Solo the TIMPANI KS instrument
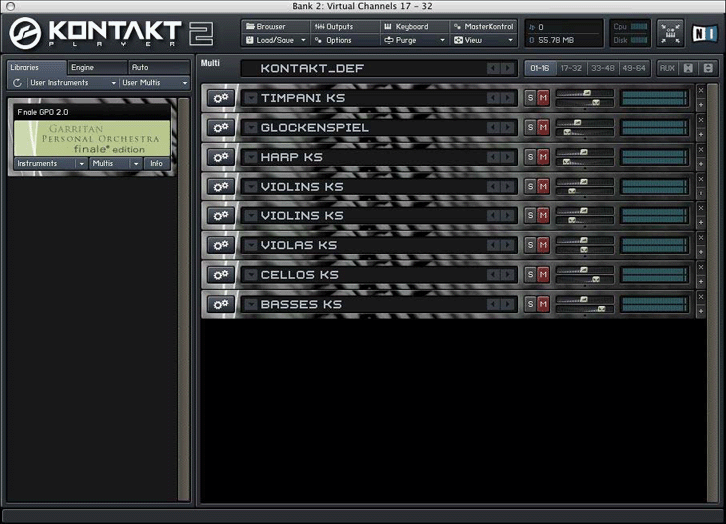The width and height of the screenshot is (726, 524). click(x=531, y=98)
